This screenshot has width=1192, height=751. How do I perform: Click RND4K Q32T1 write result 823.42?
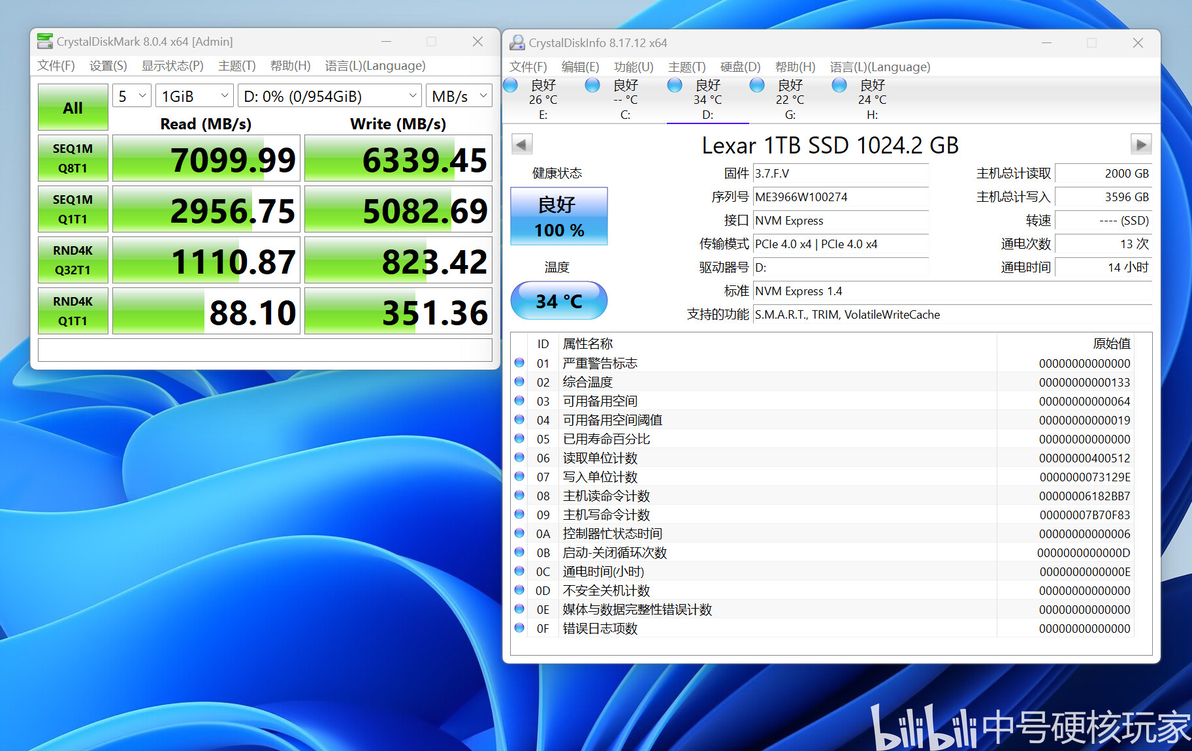pos(398,260)
